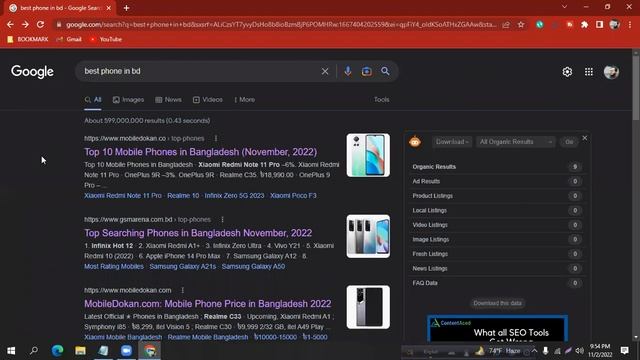The height and width of the screenshot is (360, 640).
Task: Search by image camera icon
Action: (x=367, y=71)
